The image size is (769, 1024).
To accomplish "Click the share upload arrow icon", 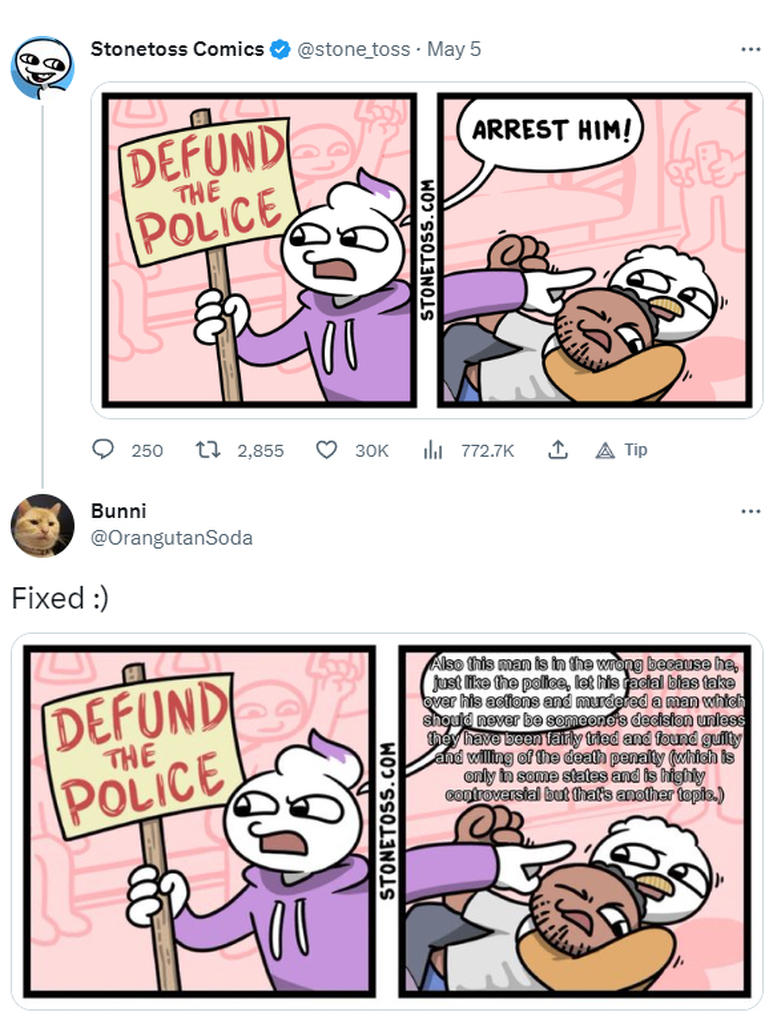I will pos(557,449).
